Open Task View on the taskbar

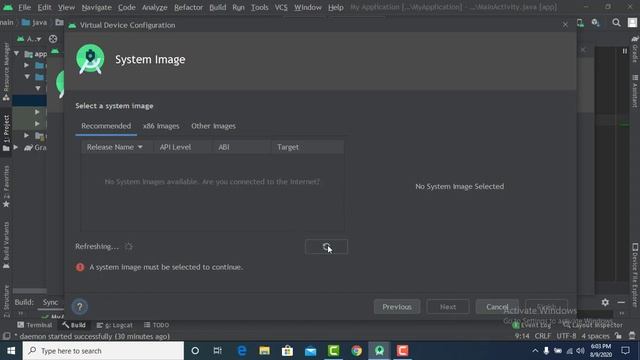click(218, 351)
